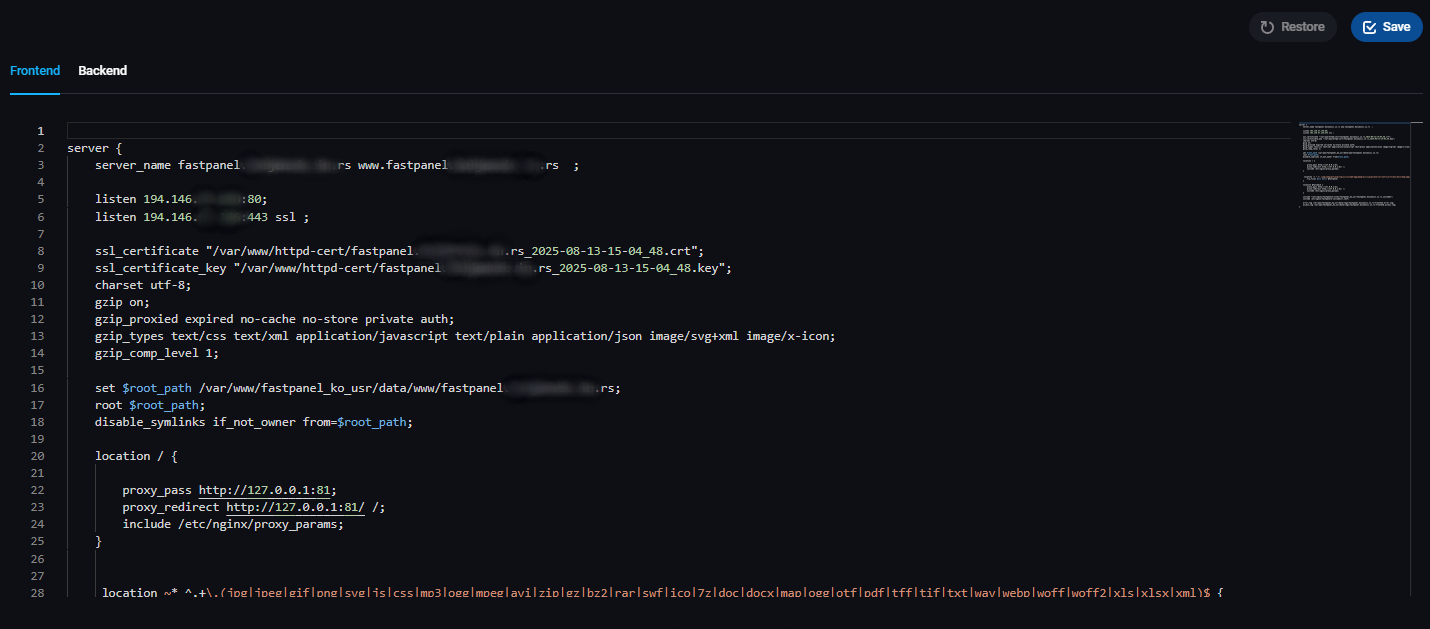
Task: Click the include /etc/nginx/proxy_params line
Action: coord(232,524)
